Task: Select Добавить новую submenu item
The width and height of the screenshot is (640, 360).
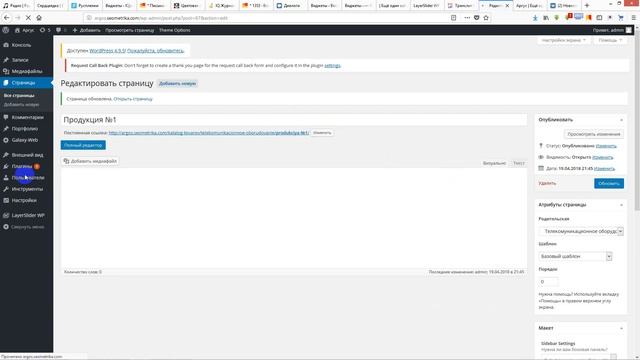Action: [21, 105]
